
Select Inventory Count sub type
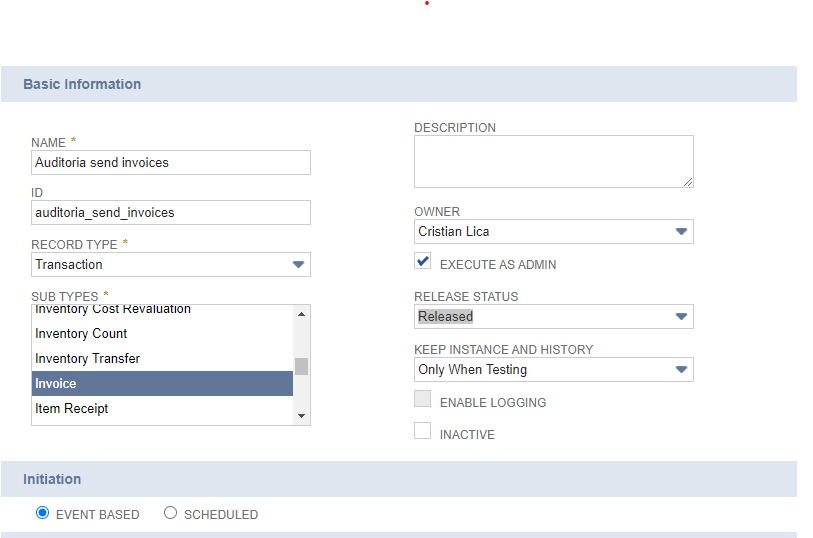click(162, 334)
